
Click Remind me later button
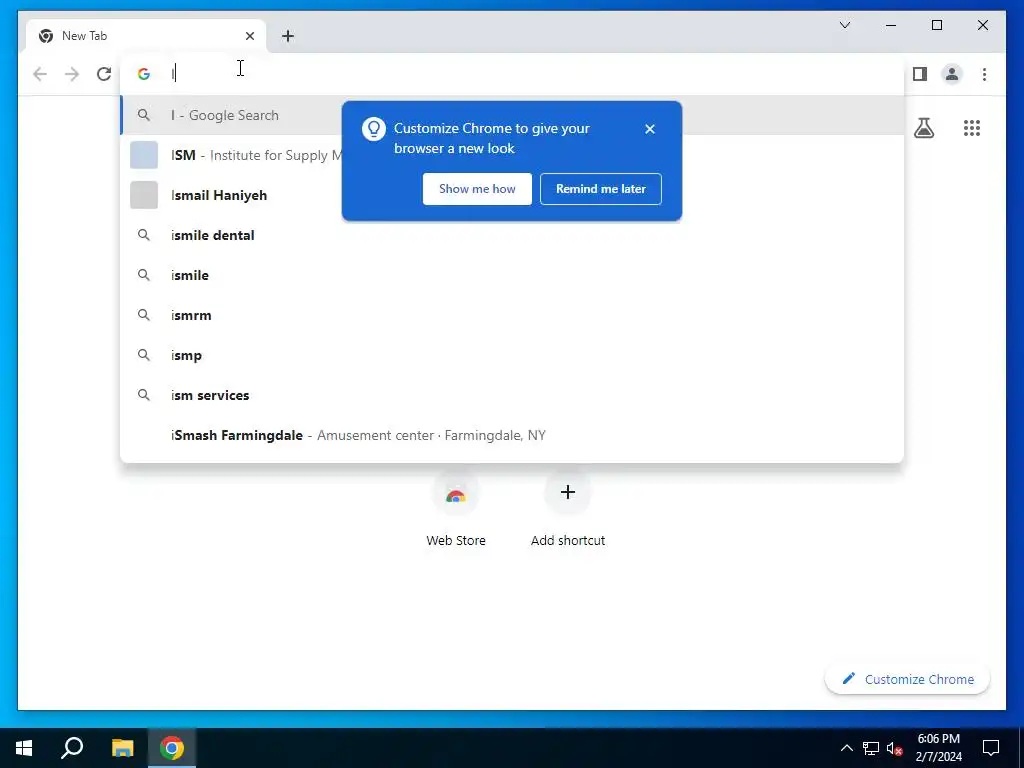tap(601, 189)
